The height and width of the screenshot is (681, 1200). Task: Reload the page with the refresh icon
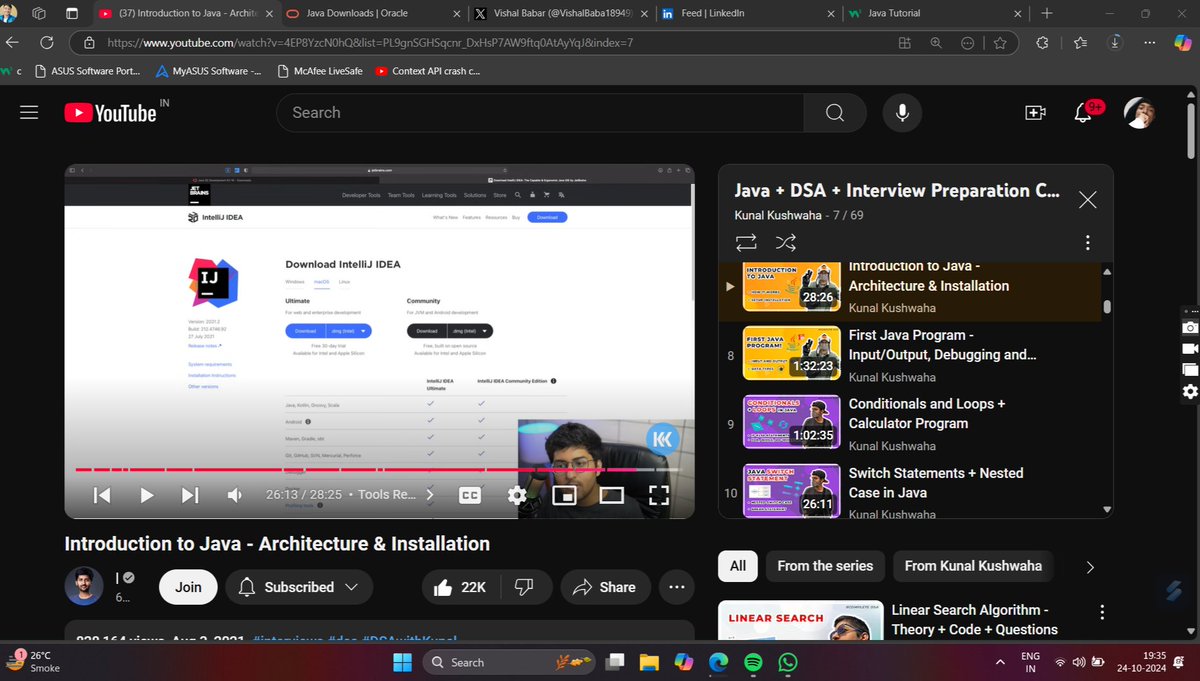pos(46,43)
